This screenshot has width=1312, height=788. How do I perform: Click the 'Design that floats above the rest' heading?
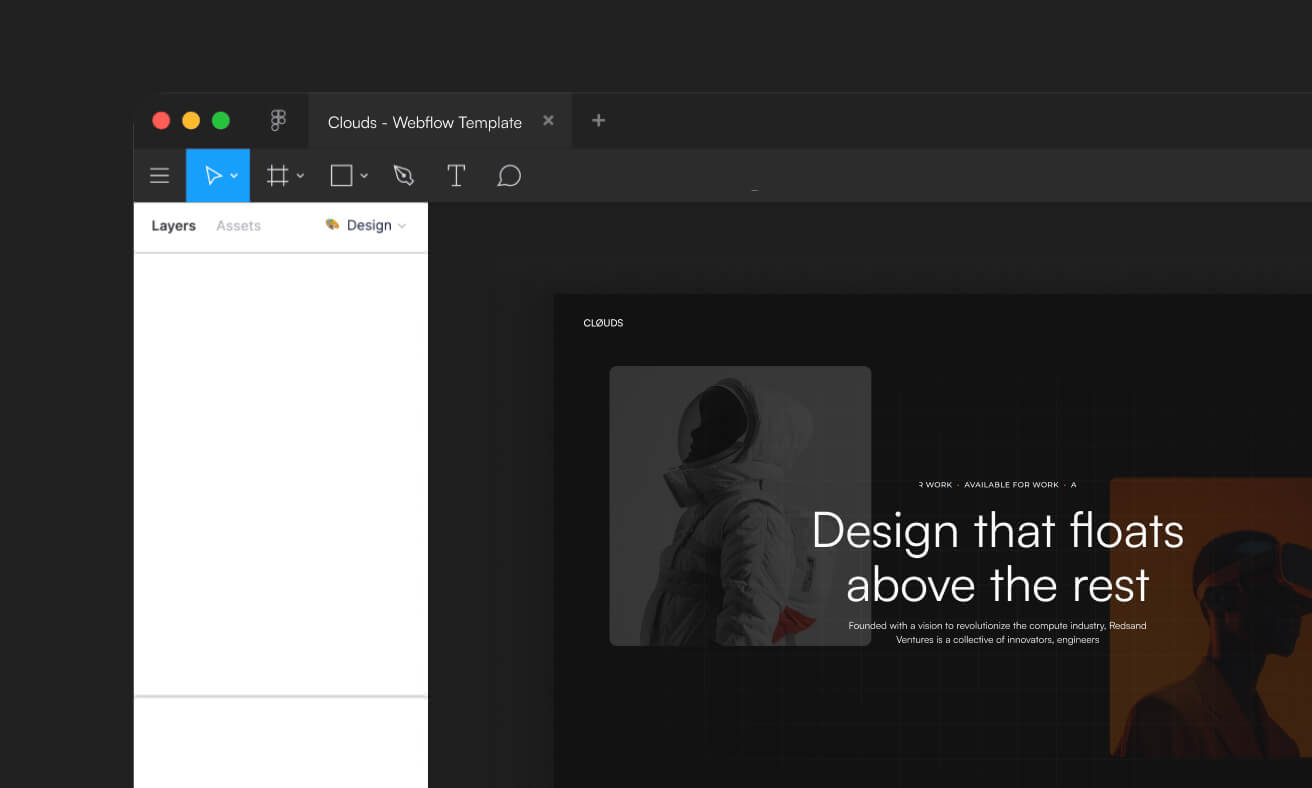pos(997,558)
